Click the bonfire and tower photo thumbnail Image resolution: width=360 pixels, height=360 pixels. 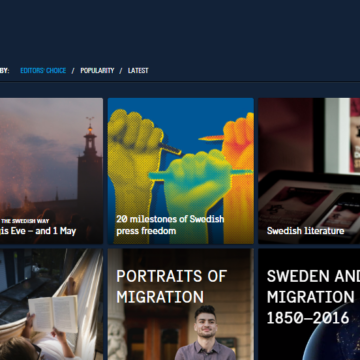click(51, 171)
